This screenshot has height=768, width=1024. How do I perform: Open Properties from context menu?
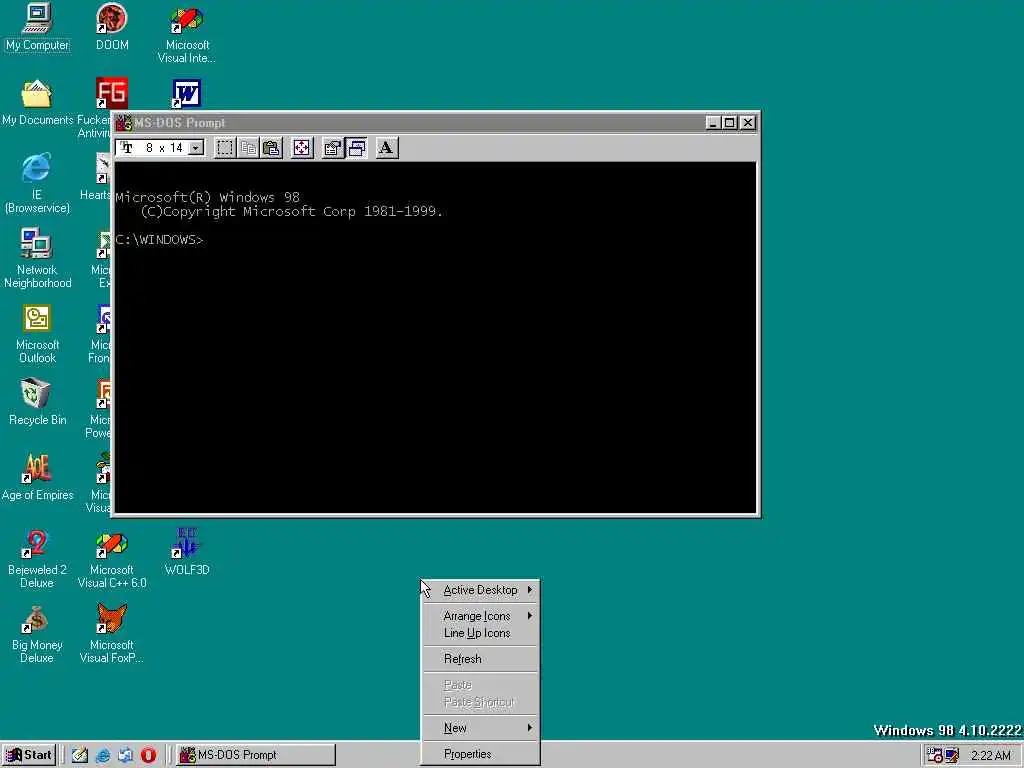[481, 754]
